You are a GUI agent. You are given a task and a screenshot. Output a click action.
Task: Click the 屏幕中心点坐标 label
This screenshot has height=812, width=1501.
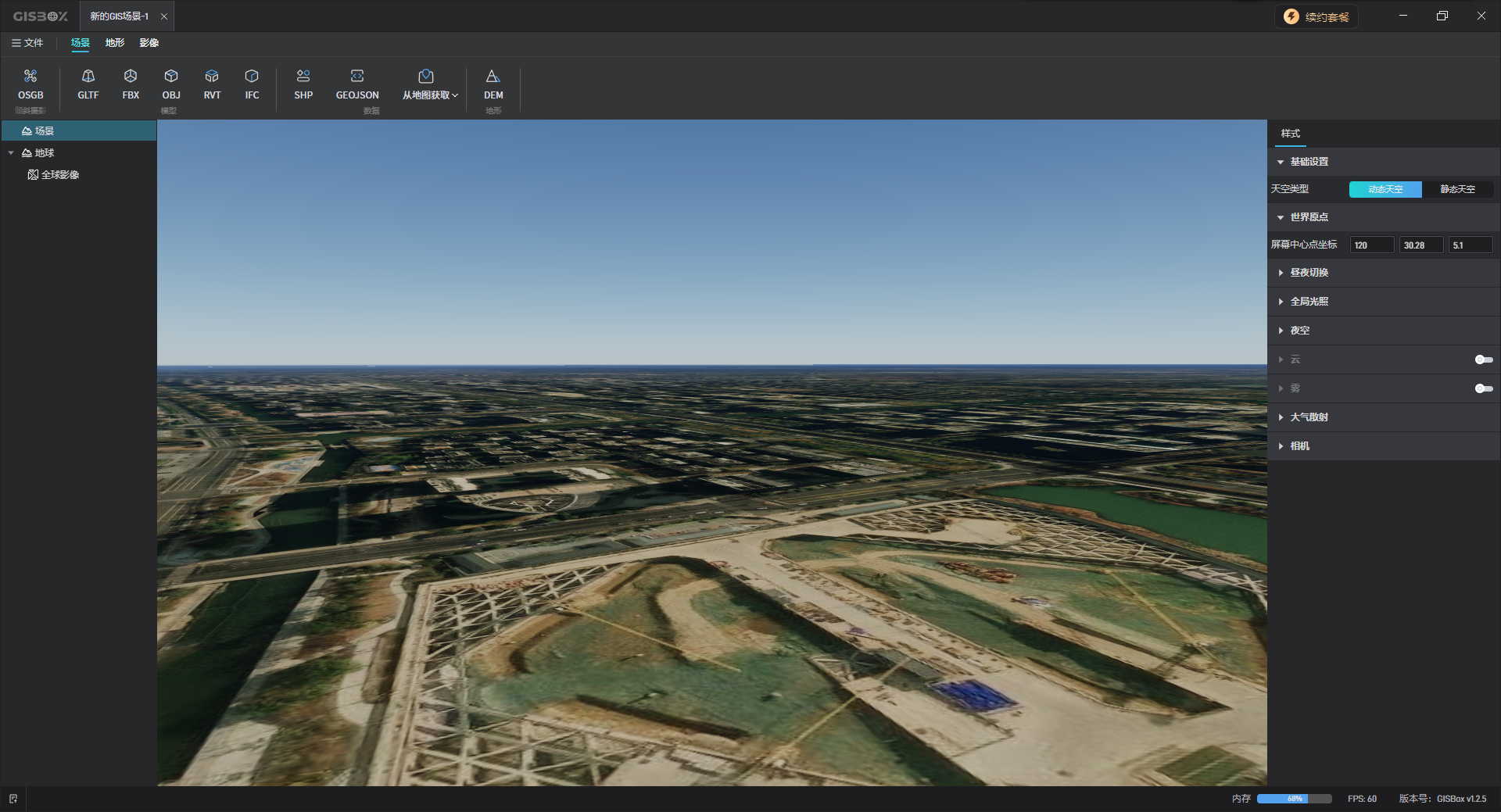pyautogui.click(x=1304, y=245)
